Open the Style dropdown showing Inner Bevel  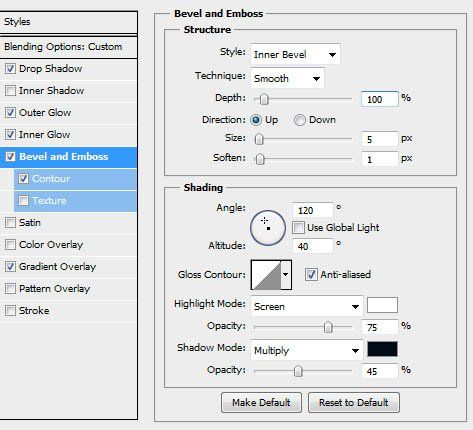click(295, 54)
